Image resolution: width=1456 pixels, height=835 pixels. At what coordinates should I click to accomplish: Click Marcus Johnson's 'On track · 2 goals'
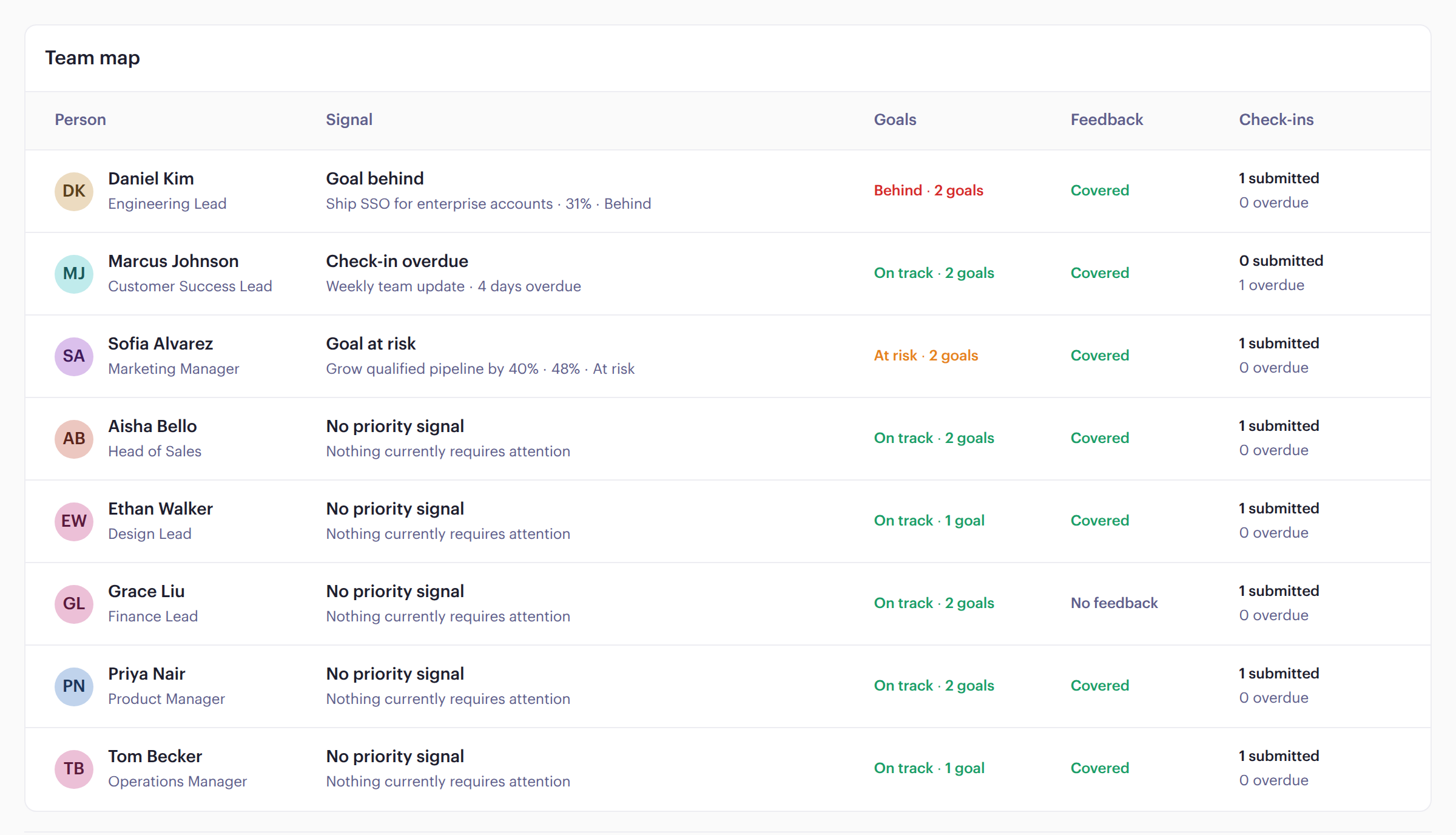tap(934, 273)
